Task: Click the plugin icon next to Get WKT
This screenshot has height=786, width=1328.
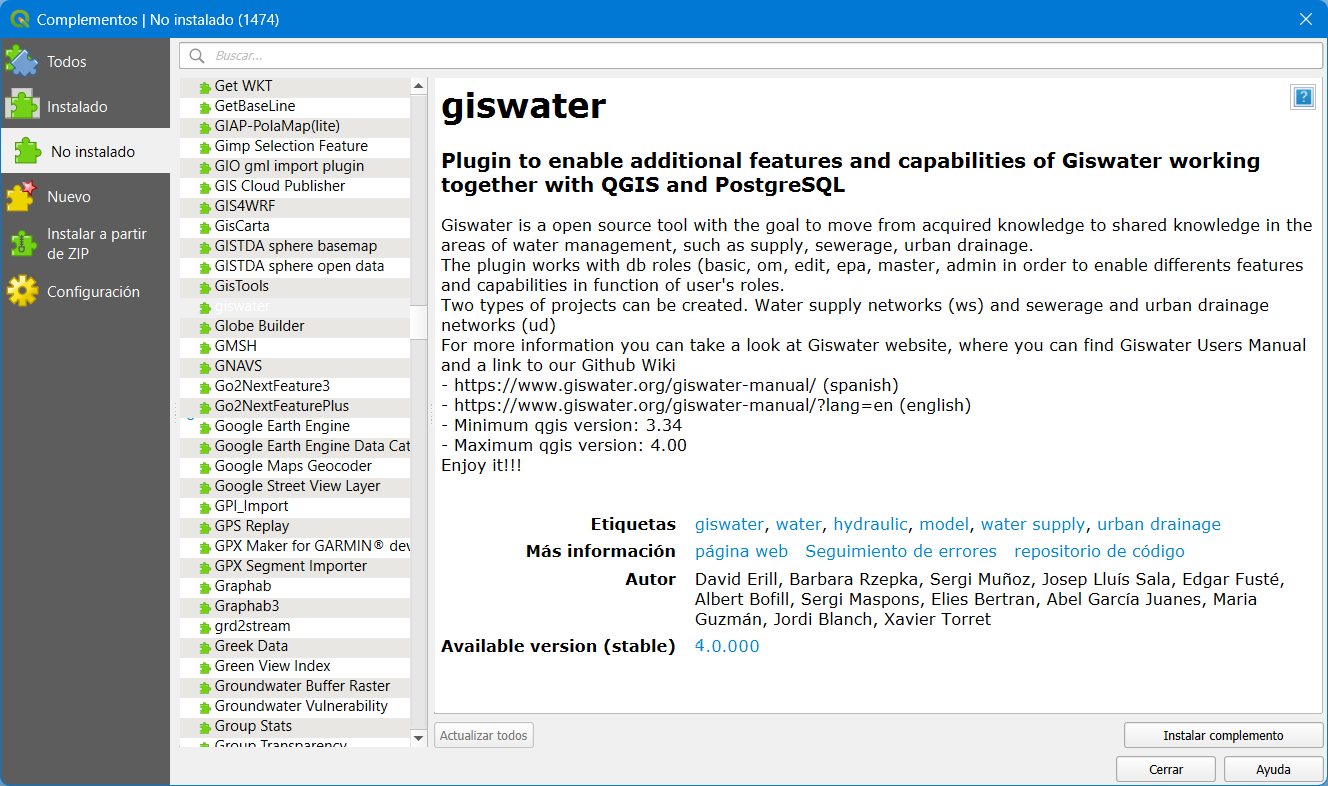Action: point(205,87)
